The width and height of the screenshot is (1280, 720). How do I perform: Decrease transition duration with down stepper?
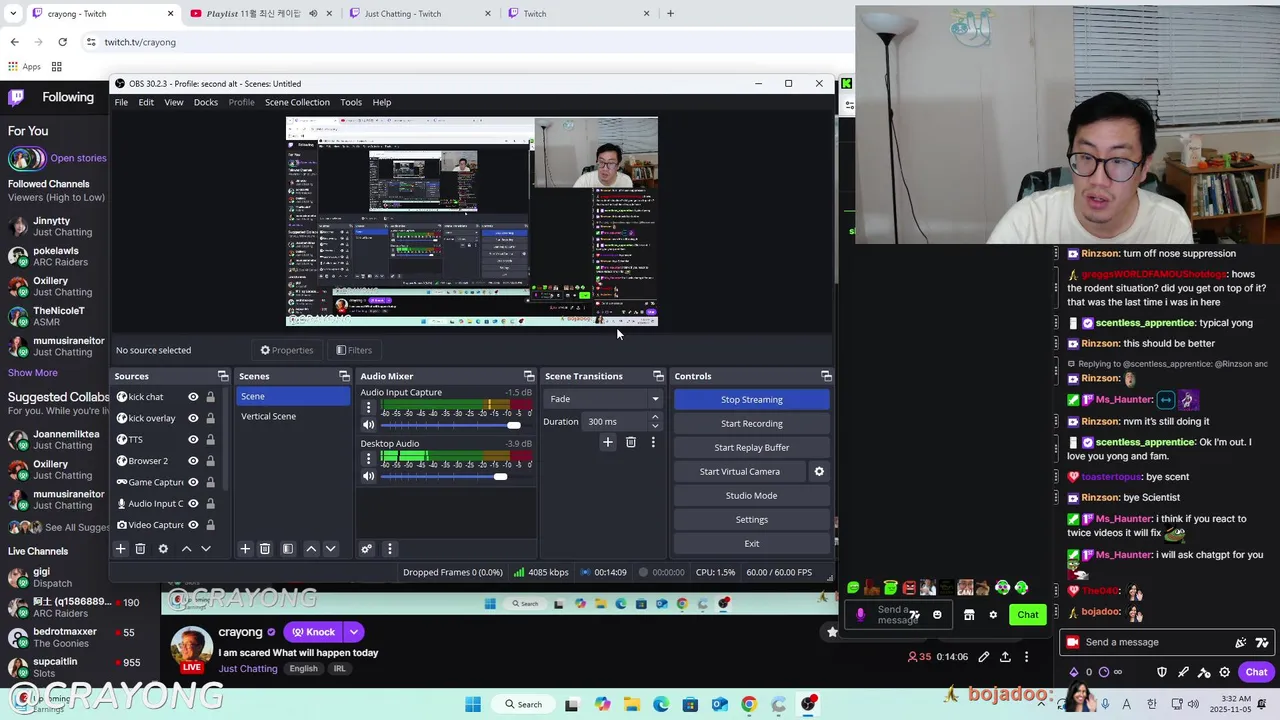655,426
